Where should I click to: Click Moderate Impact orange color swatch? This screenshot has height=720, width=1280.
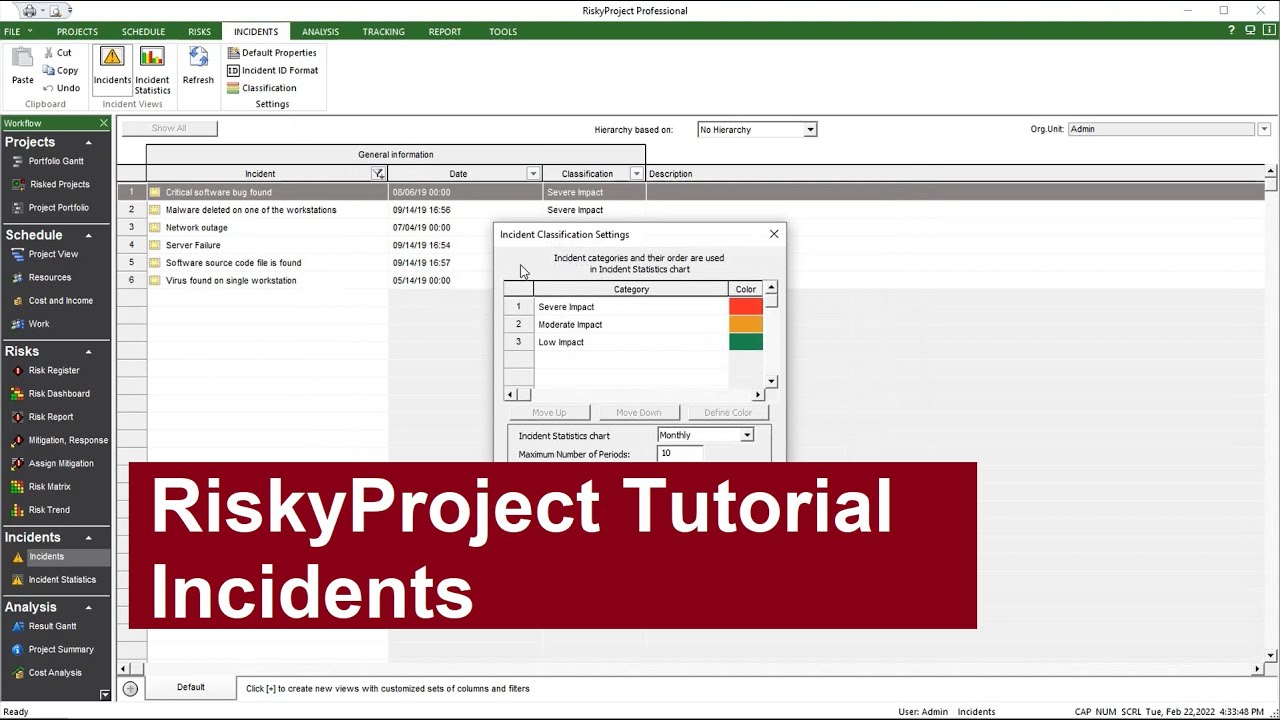click(x=746, y=324)
